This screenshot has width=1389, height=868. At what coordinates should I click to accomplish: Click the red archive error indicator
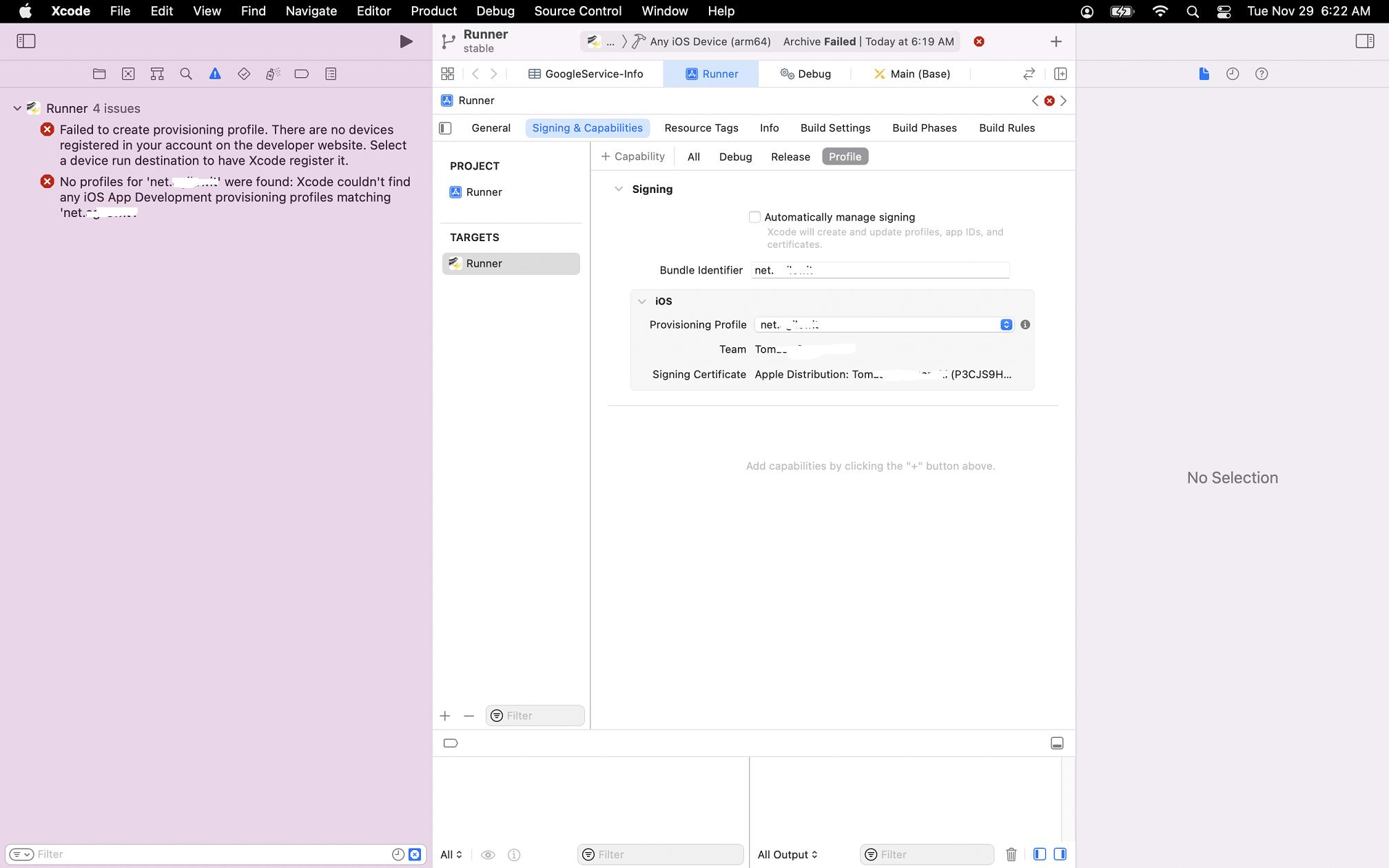click(978, 41)
